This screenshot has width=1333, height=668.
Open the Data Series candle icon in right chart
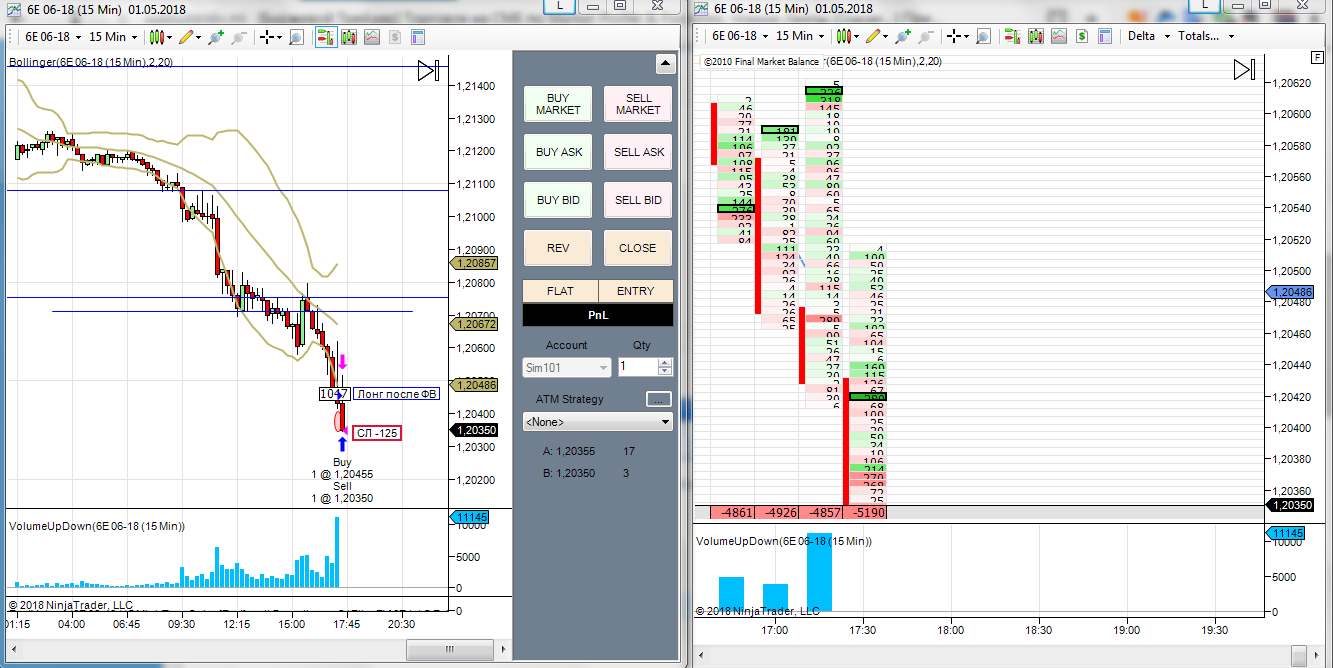click(1037, 36)
